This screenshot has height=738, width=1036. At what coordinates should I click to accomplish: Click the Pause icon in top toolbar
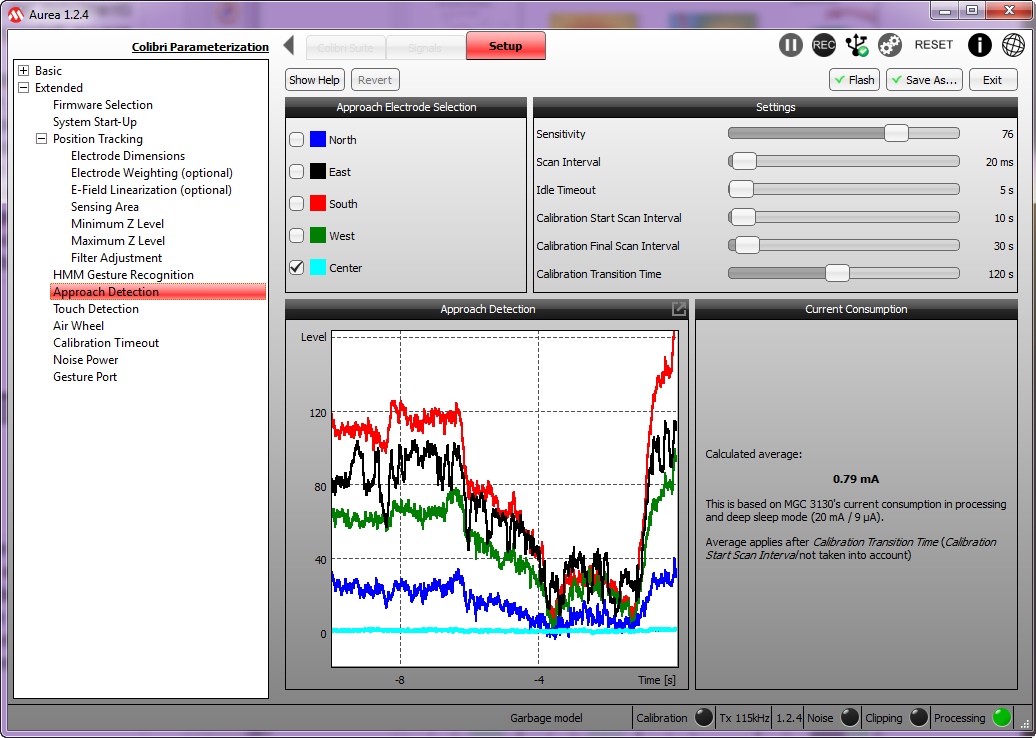click(791, 45)
